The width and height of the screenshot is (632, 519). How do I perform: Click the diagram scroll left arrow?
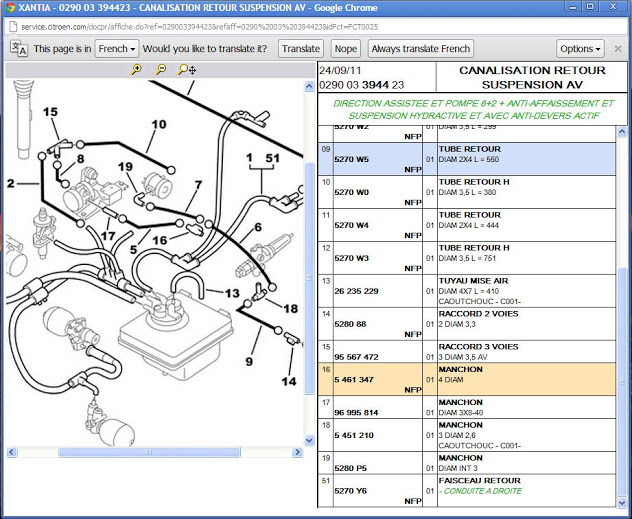12,452
